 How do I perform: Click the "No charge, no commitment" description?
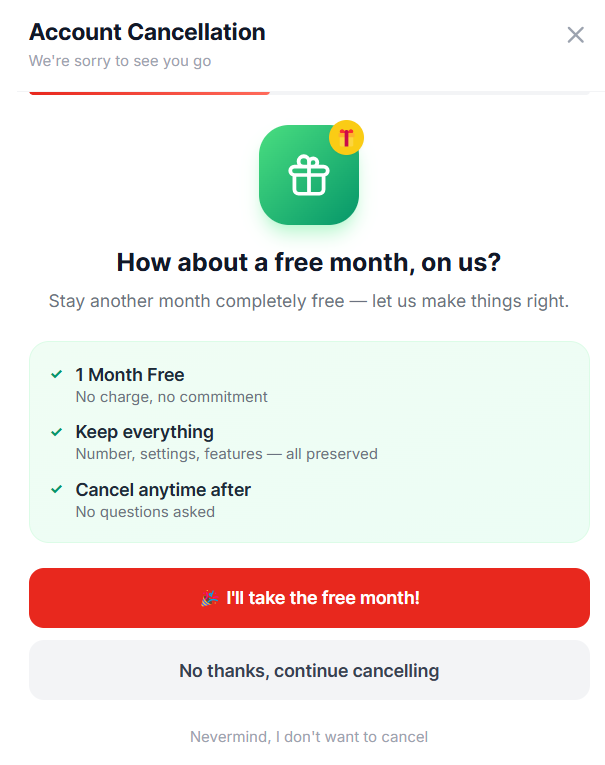[172, 397]
